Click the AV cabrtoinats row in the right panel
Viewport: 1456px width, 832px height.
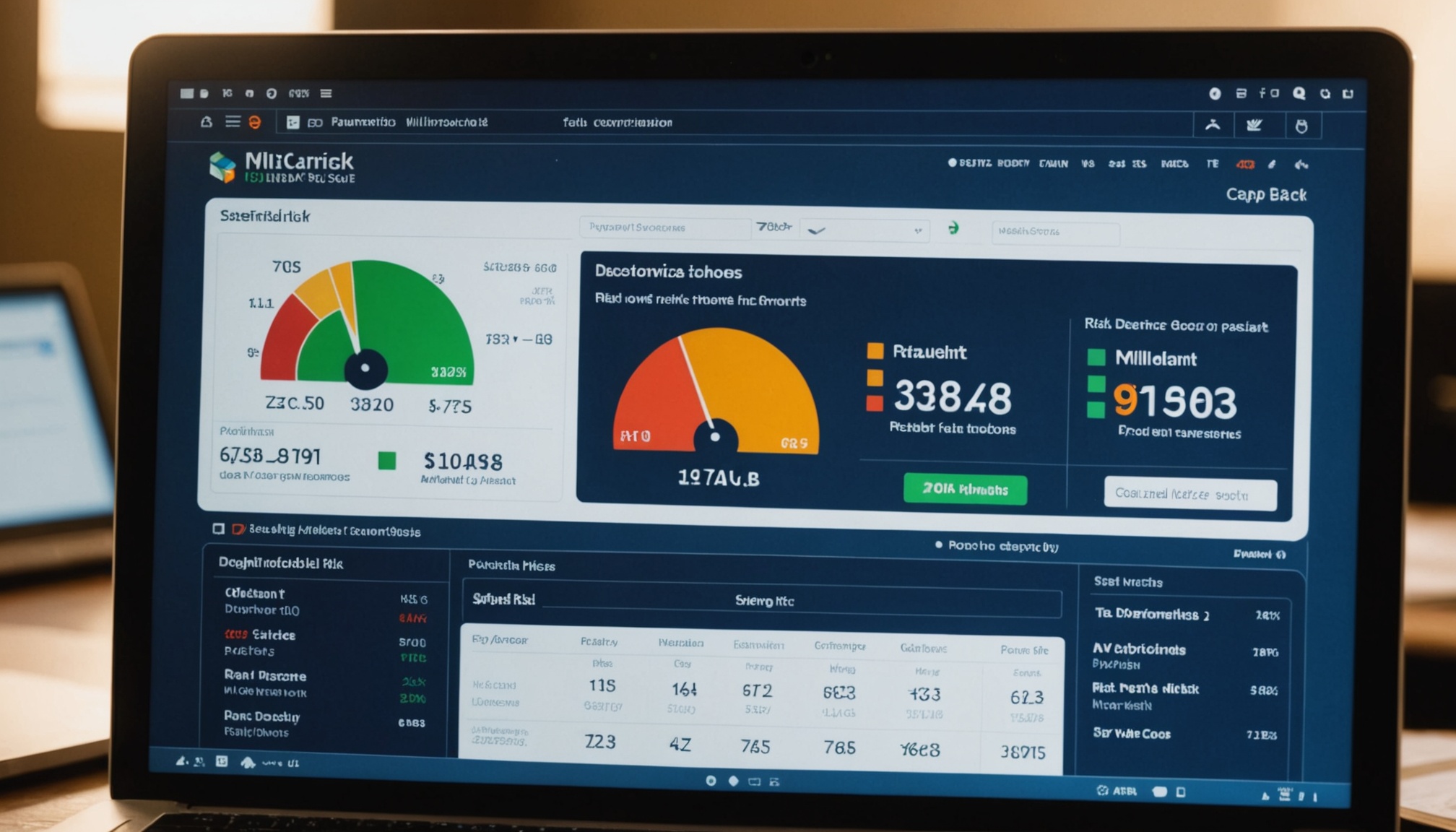(x=1187, y=656)
